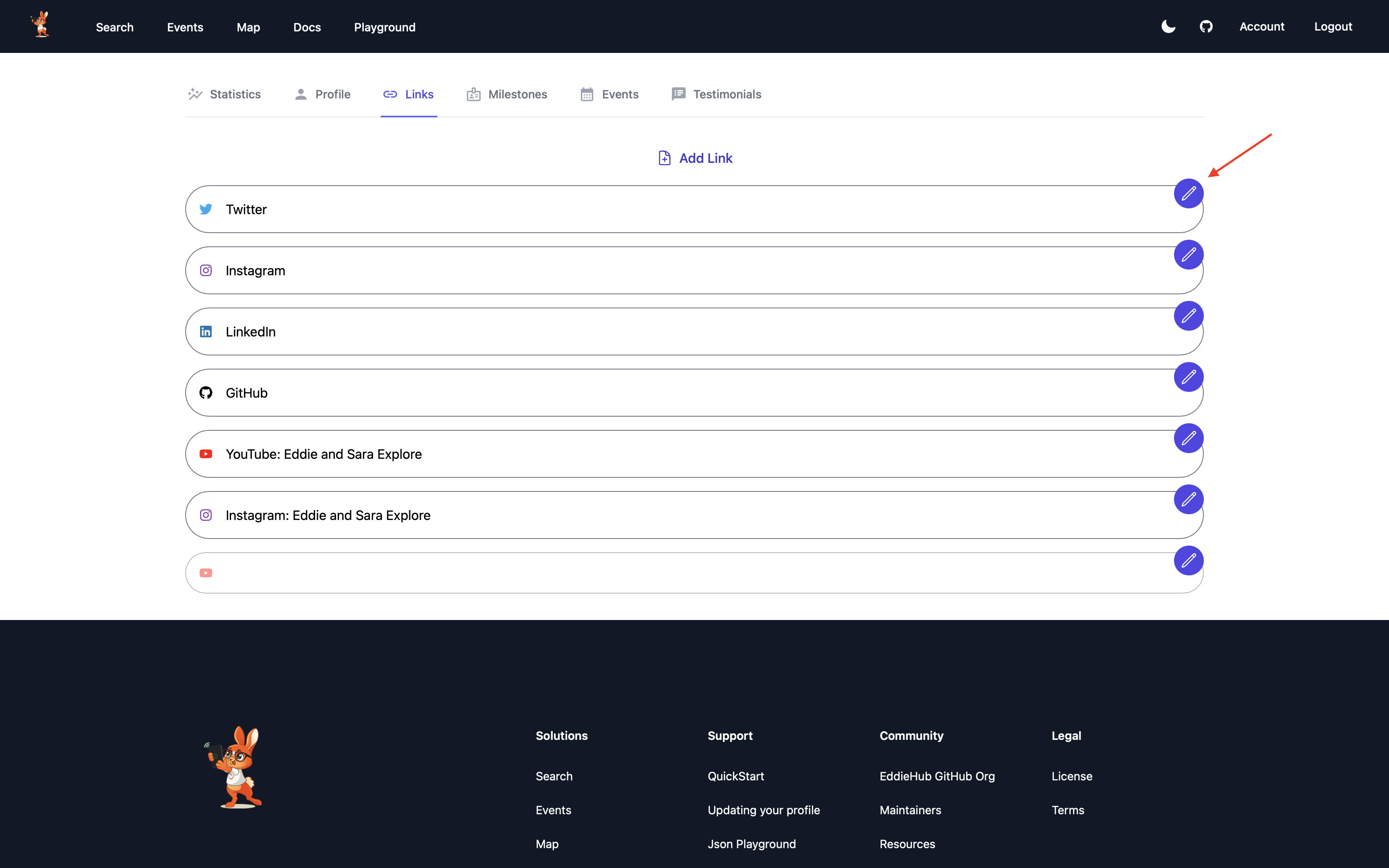The height and width of the screenshot is (868, 1389).
Task: Open the Terms page in the footer
Action: [1068, 810]
